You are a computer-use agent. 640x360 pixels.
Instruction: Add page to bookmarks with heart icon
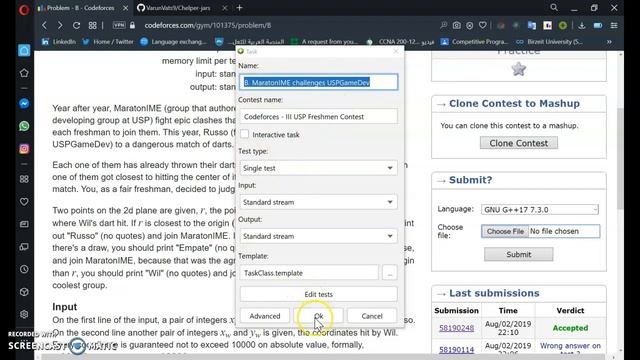click(x=482, y=25)
